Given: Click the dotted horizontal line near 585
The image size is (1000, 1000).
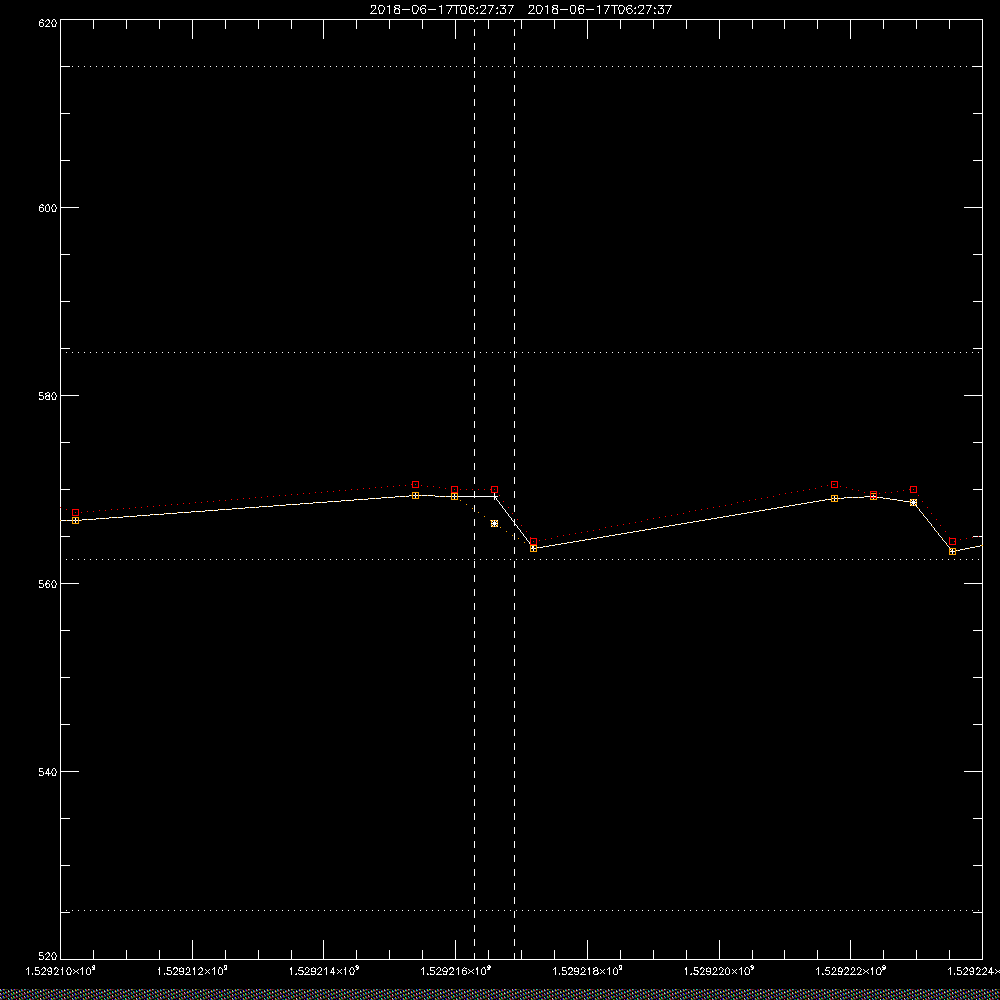Looking at the screenshot, I should tap(521, 352).
